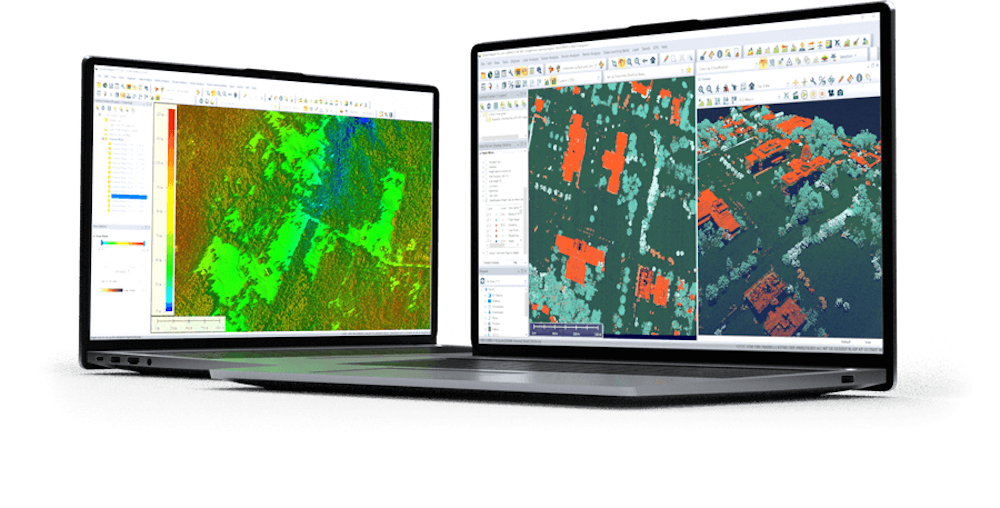Click elevation shader gradient slider, left laptop

click(x=123, y=243)
